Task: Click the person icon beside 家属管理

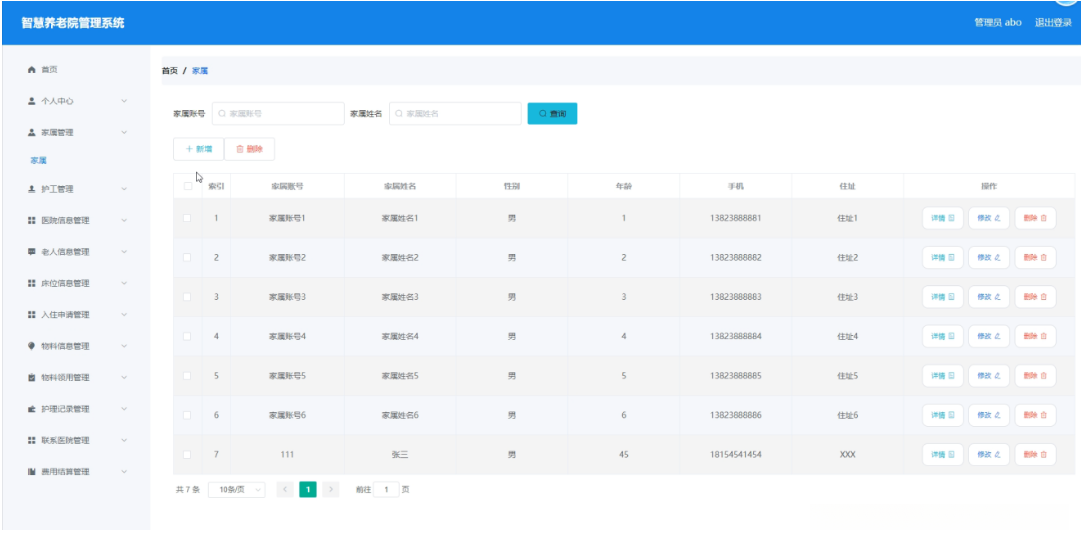Action: coord(31,132)
